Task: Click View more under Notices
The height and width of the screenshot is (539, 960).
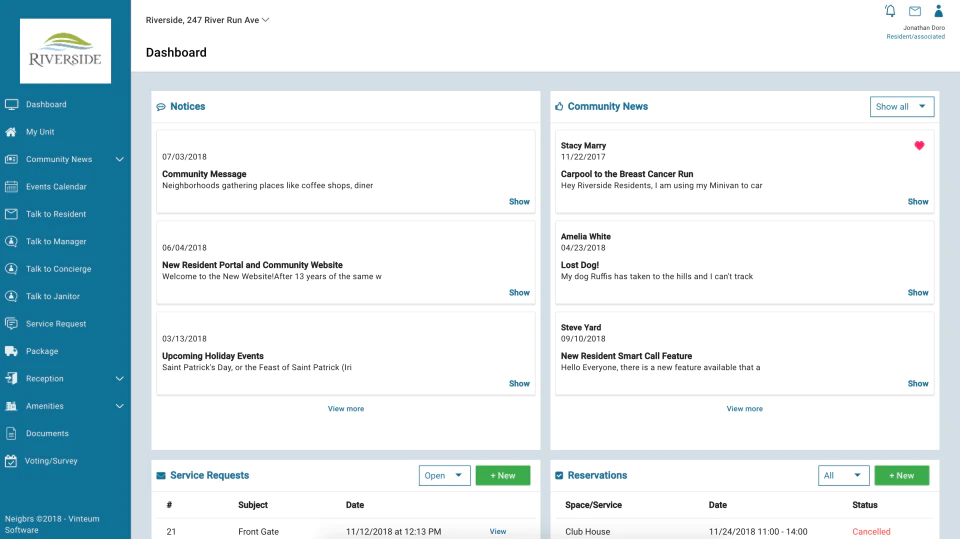Action: coord(346,409)
